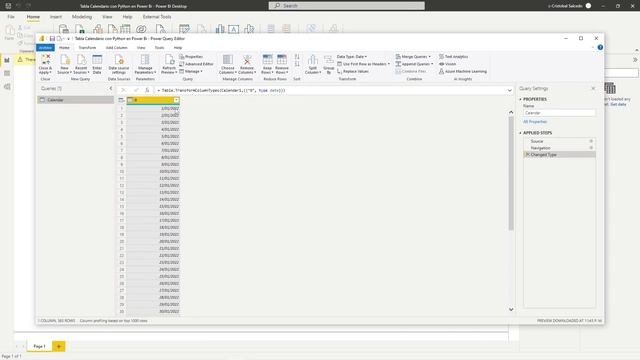Open the Group By dialog
The image size is (640, 360).
coord(329,64)
